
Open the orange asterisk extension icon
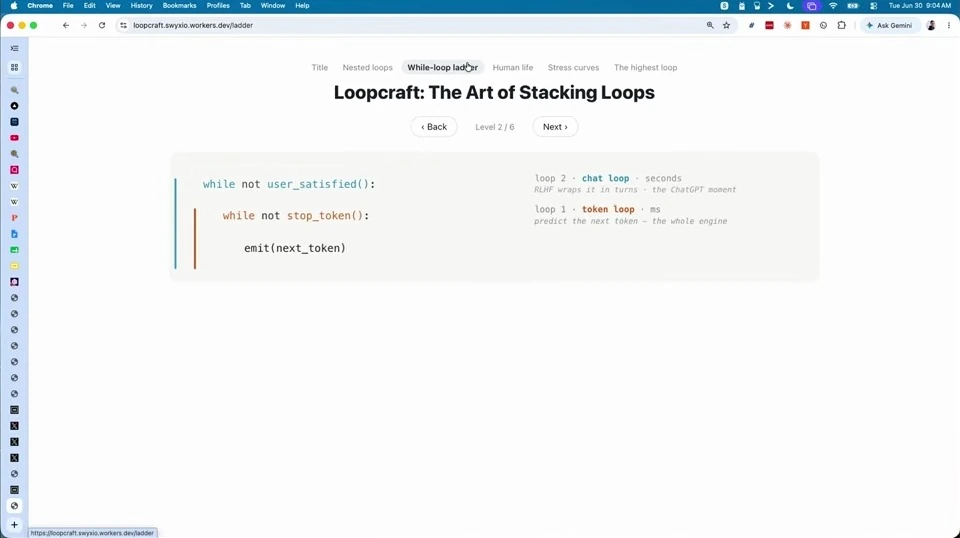click(x=787, y=25)
